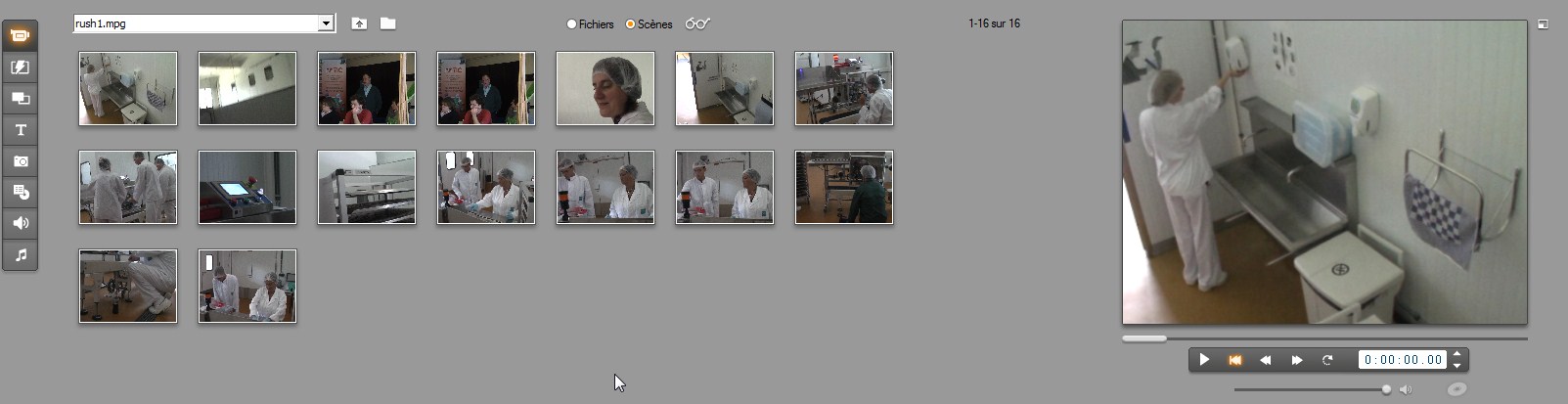
Task: Play the video preview
Action: point(1204,360)
